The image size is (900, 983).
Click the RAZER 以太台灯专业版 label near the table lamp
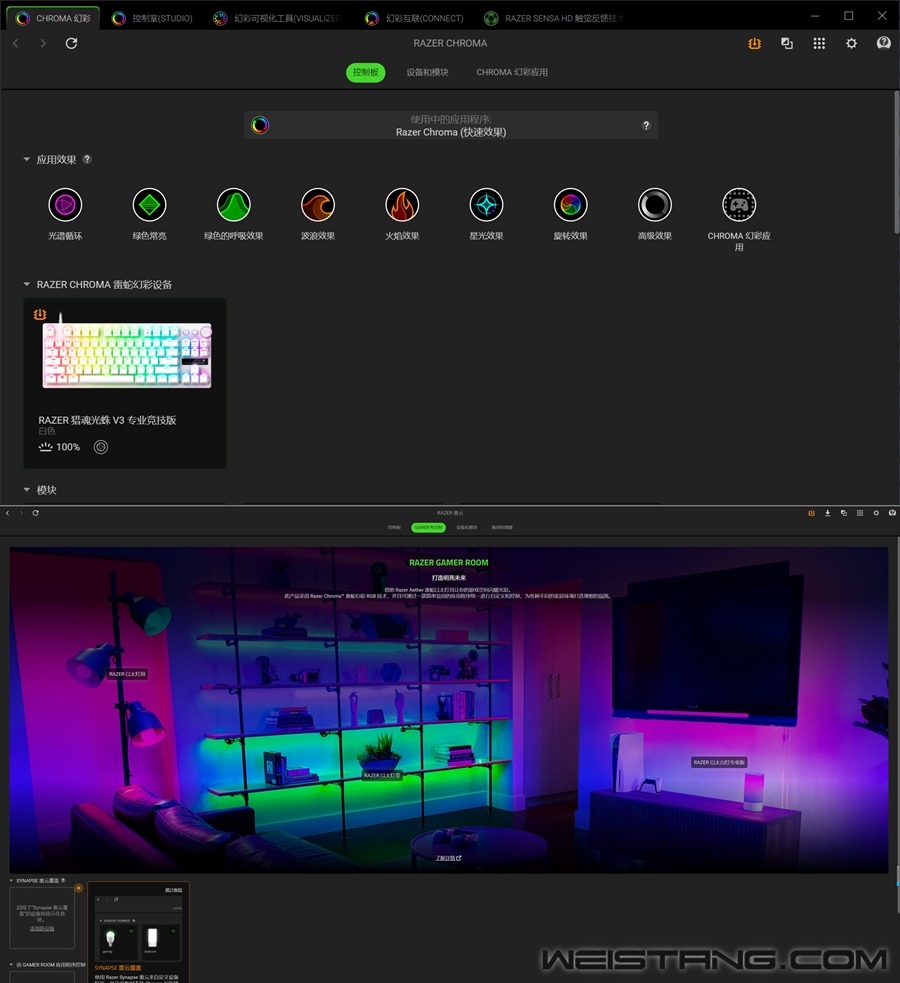(719, 762)
